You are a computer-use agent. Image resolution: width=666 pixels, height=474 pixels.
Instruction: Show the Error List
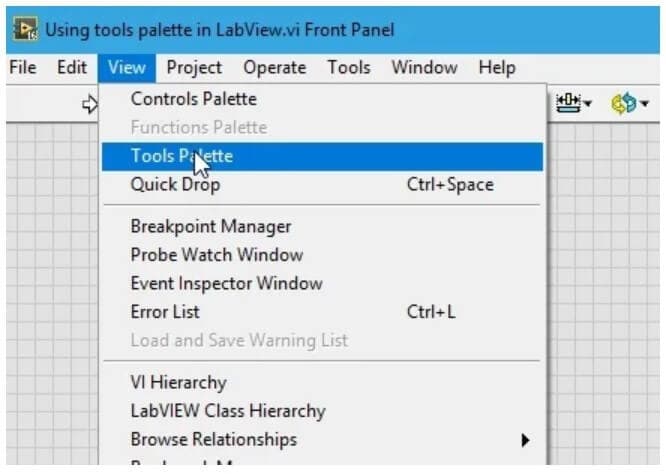tap(165, 312)
